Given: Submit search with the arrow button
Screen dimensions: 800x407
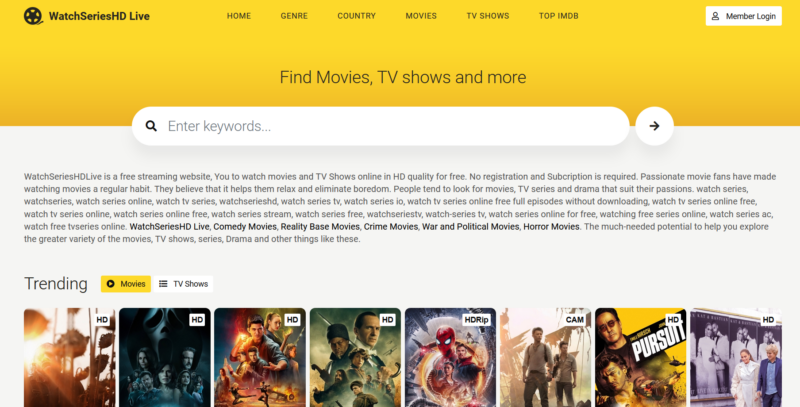Looking at the screenshot, I should tap(654, 126).
